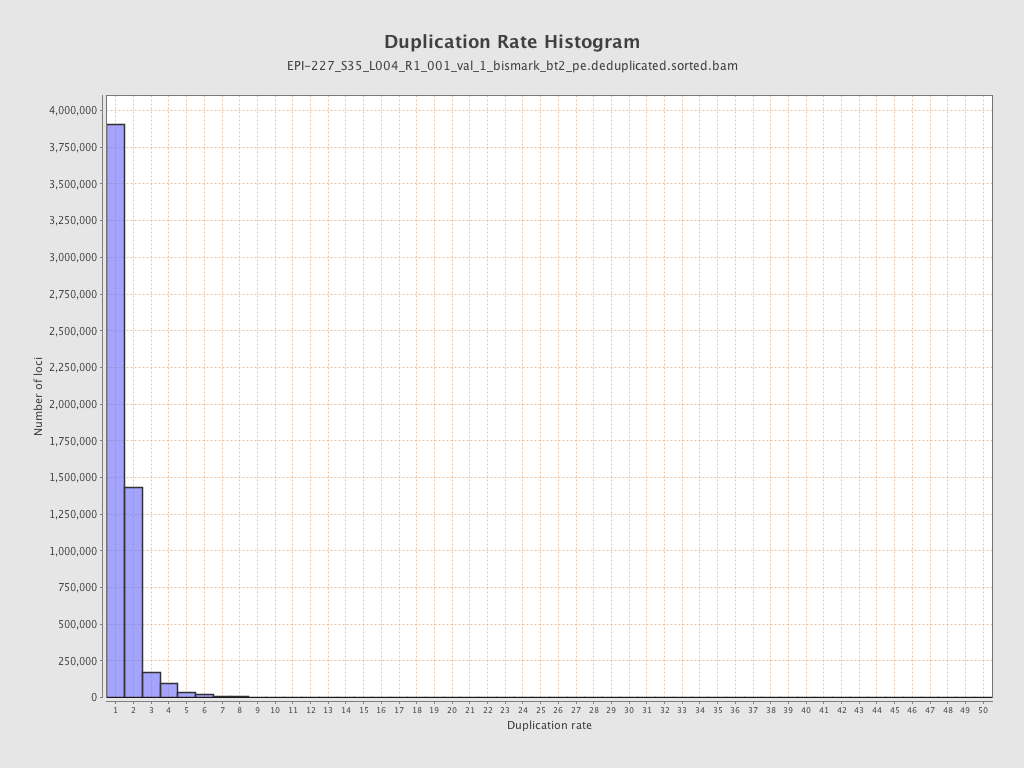Click x-axis tick label 38
The image size is (1024, 768).
(771, 710)
